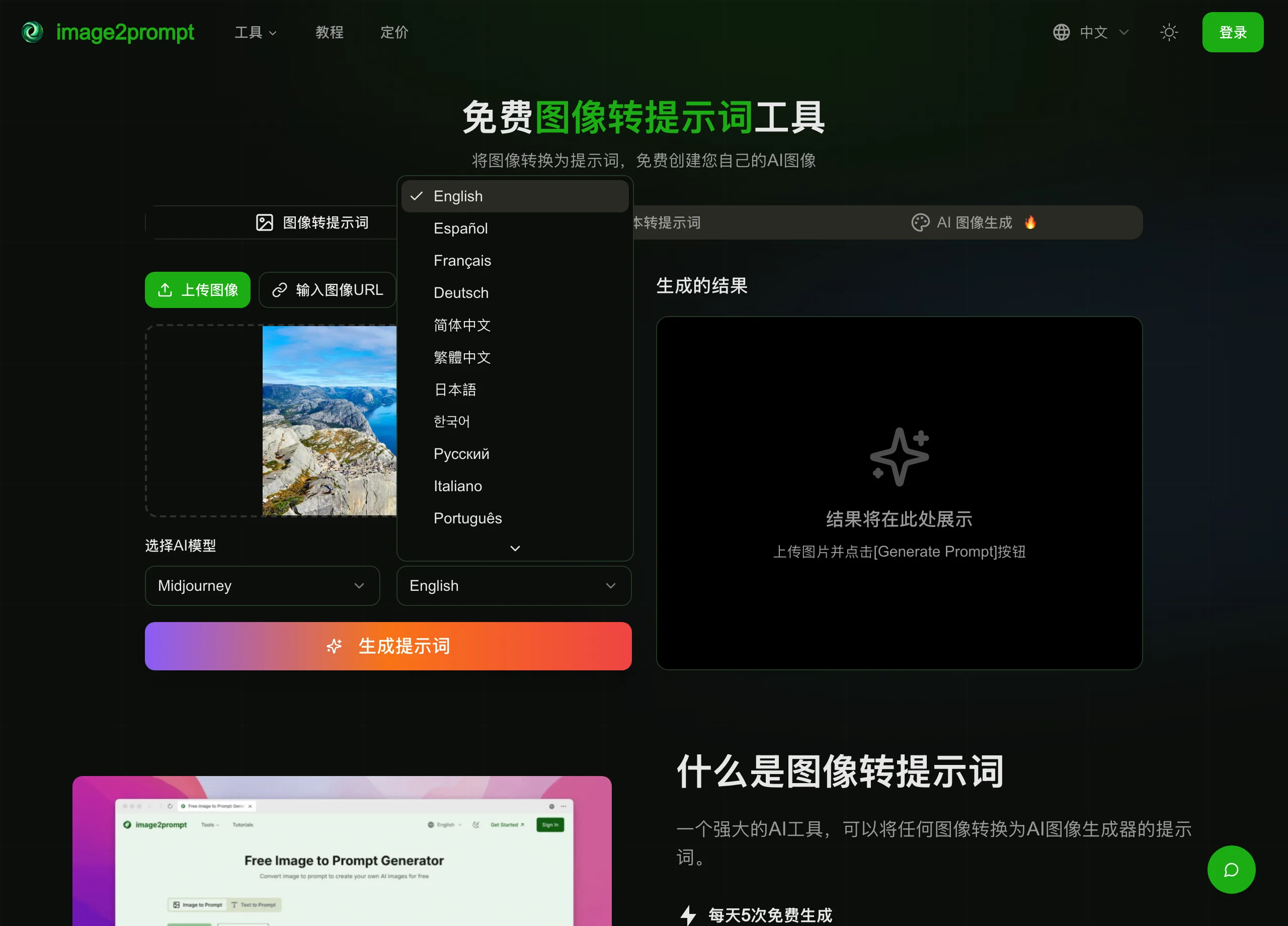Image resolution: width=1288 pixels, height=926 pixels.
Task: Click the picture icon on 图像转提示词 tab
Action: point(265,223)
